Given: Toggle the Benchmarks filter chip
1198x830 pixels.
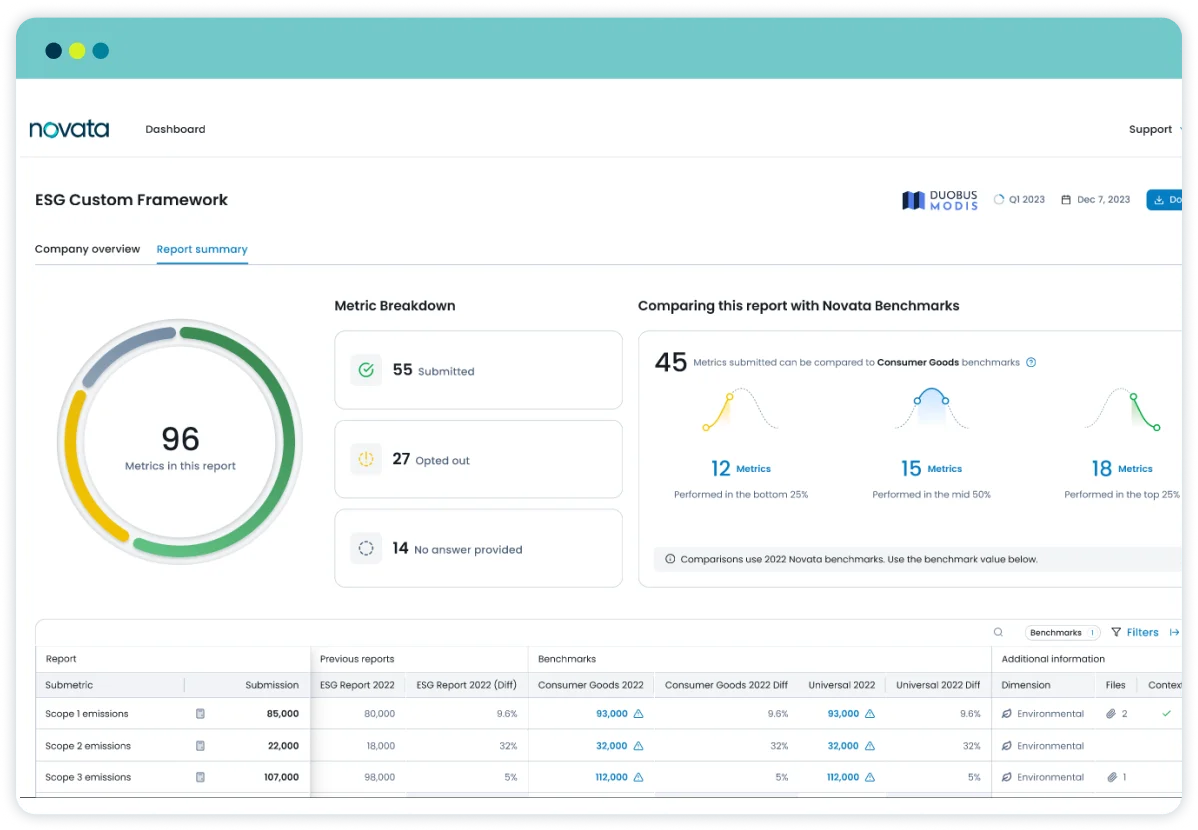Looking at the screenshot, I should [1062, 632].
